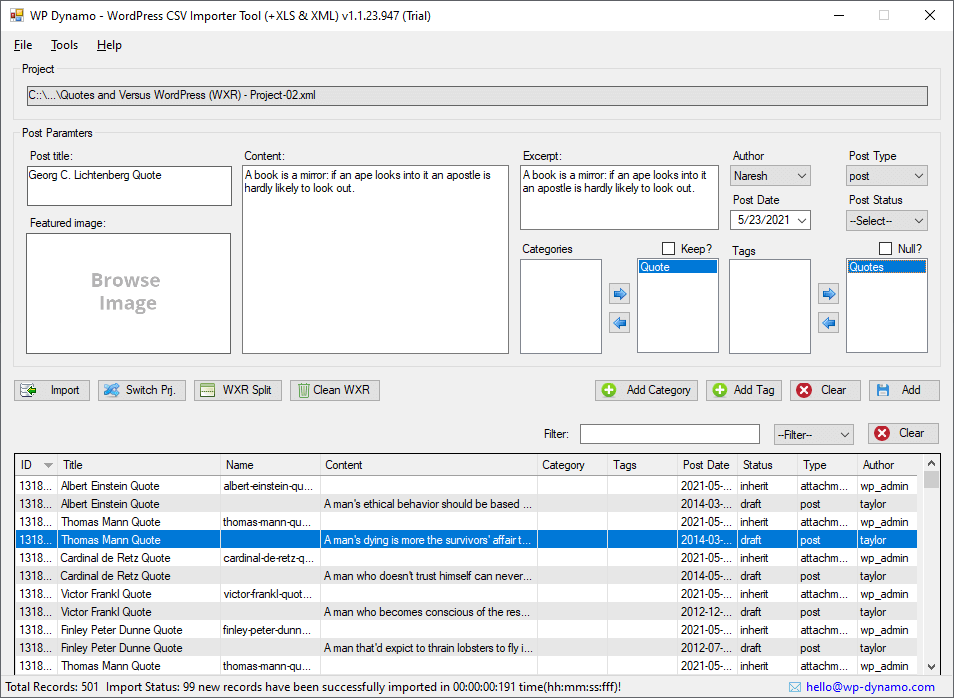
Task: Clear post parameters with the Clear button beside Add
Action: click(x=825, y=390)
